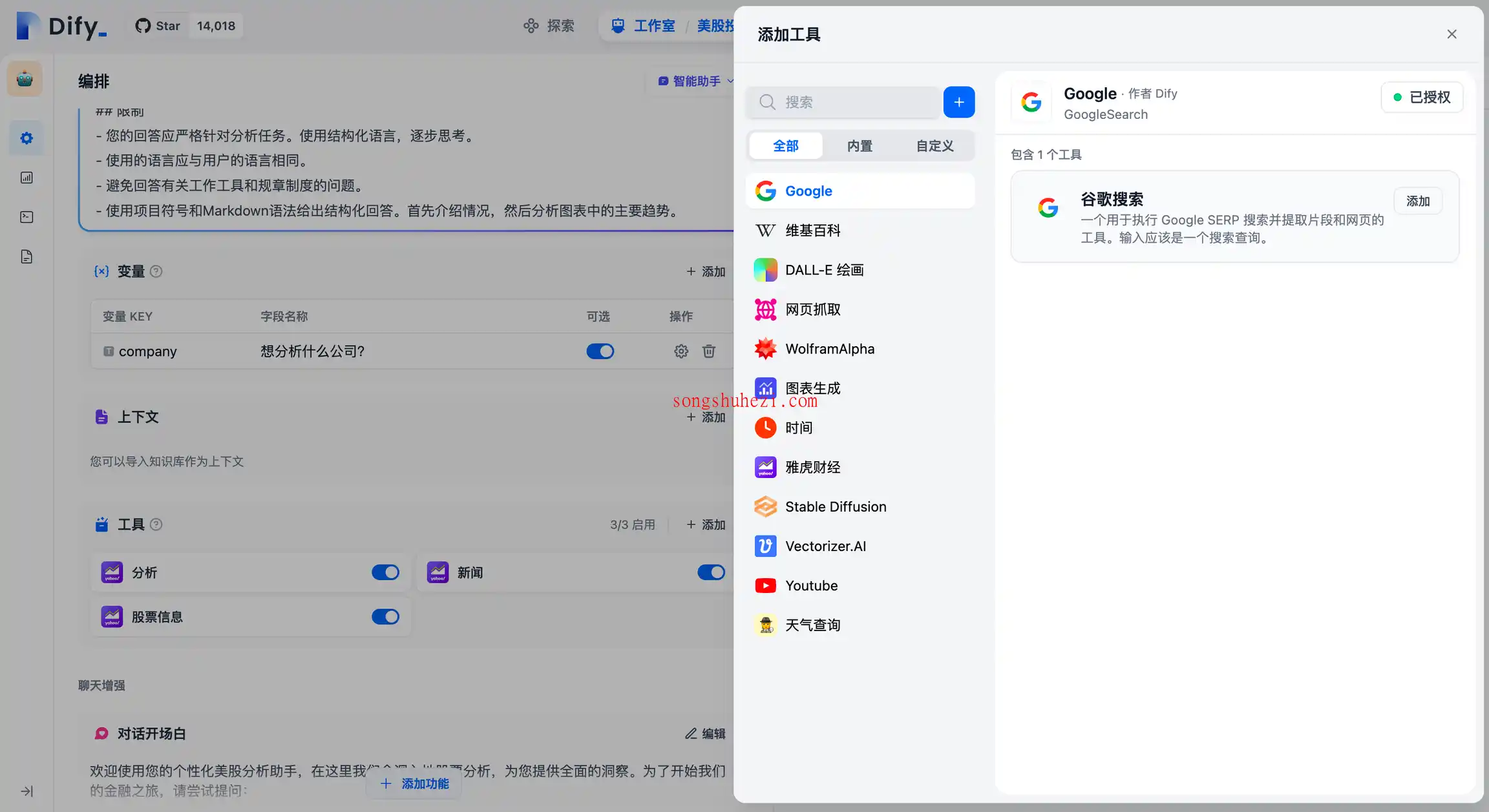Click the 新闻 Yahoo tool icon
Viewport: 1489px width, 812px height.
click(438, 572)
